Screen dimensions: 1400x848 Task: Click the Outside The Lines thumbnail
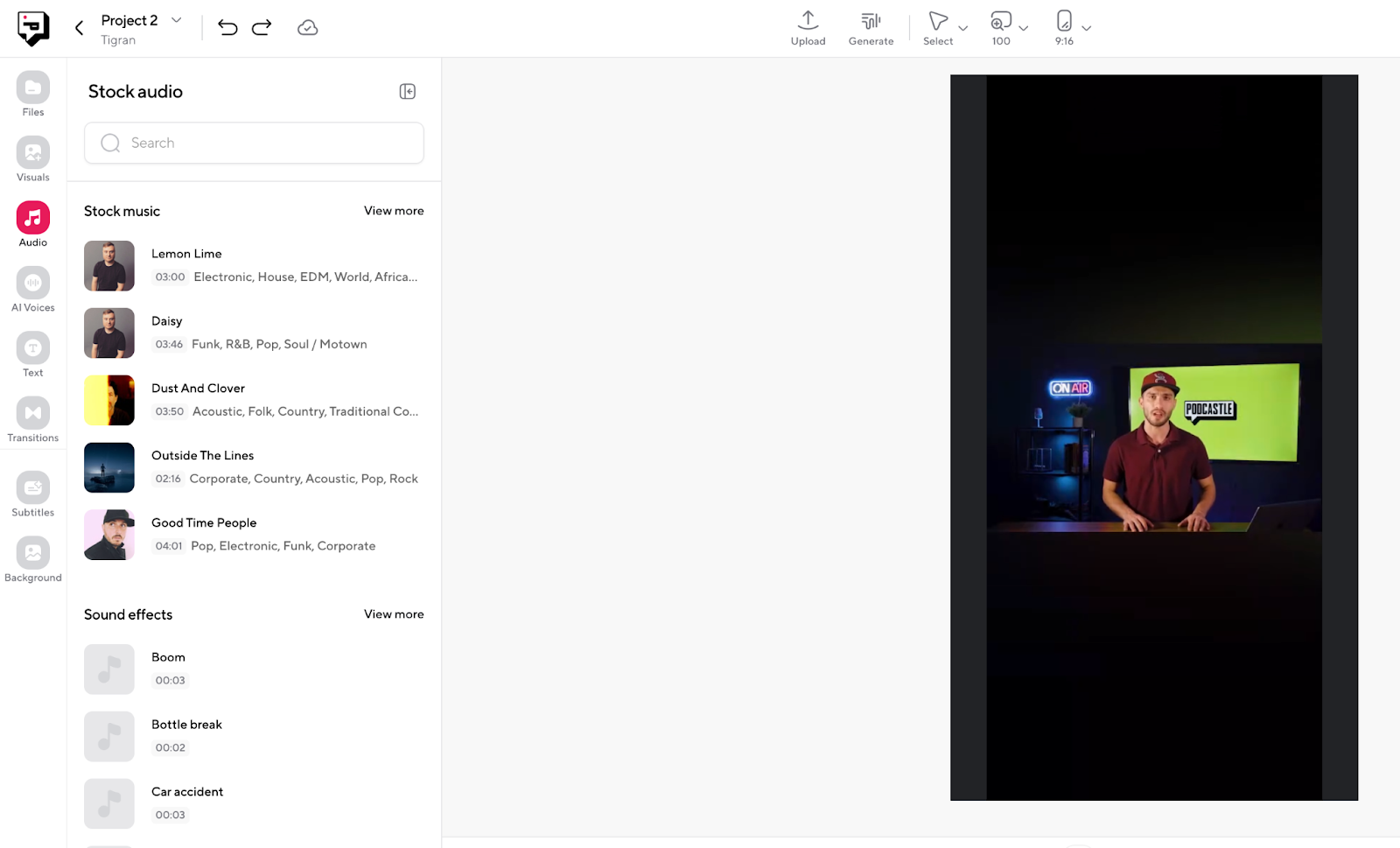click(x=109, y=468)
